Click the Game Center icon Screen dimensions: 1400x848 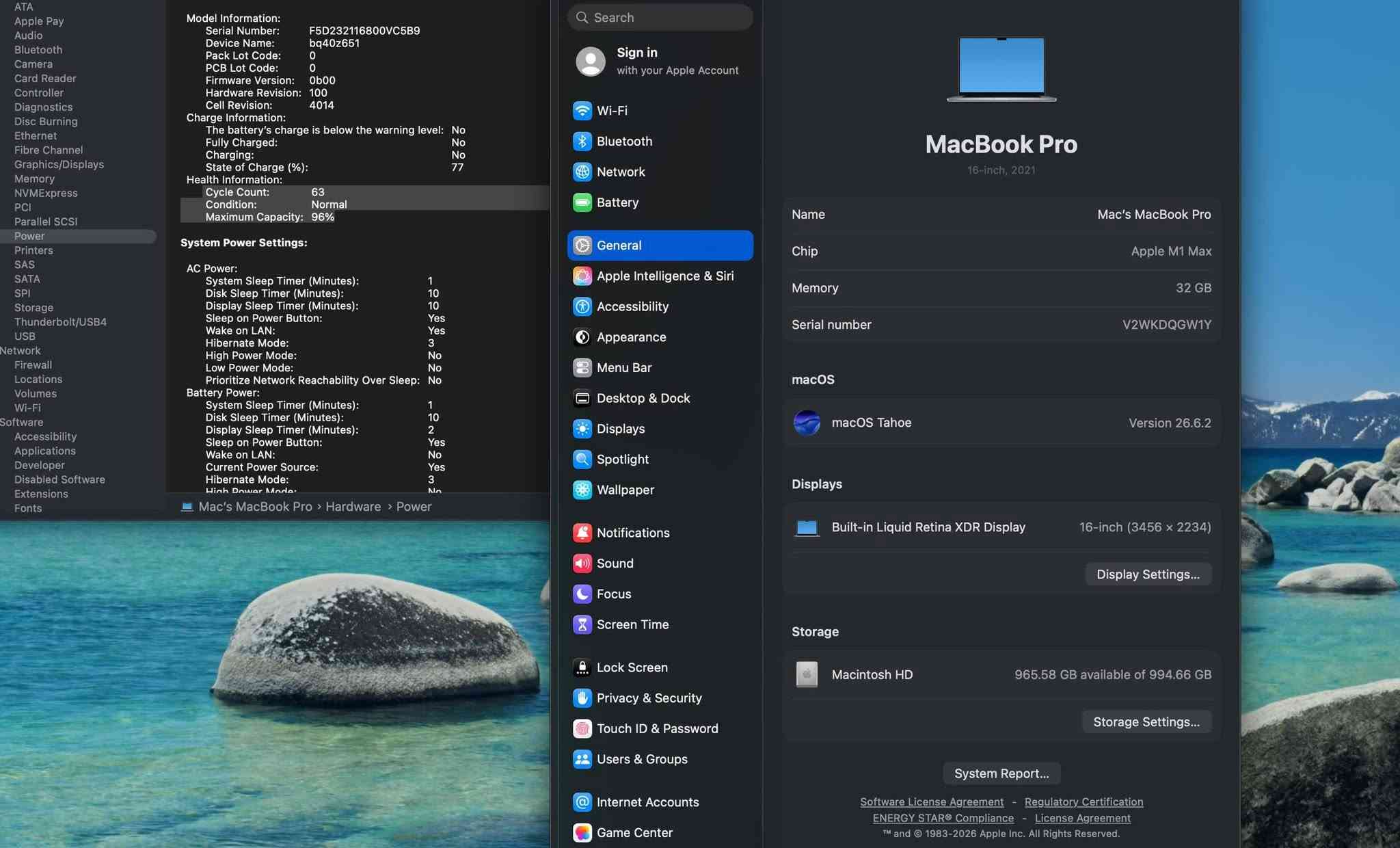(582, 833)
